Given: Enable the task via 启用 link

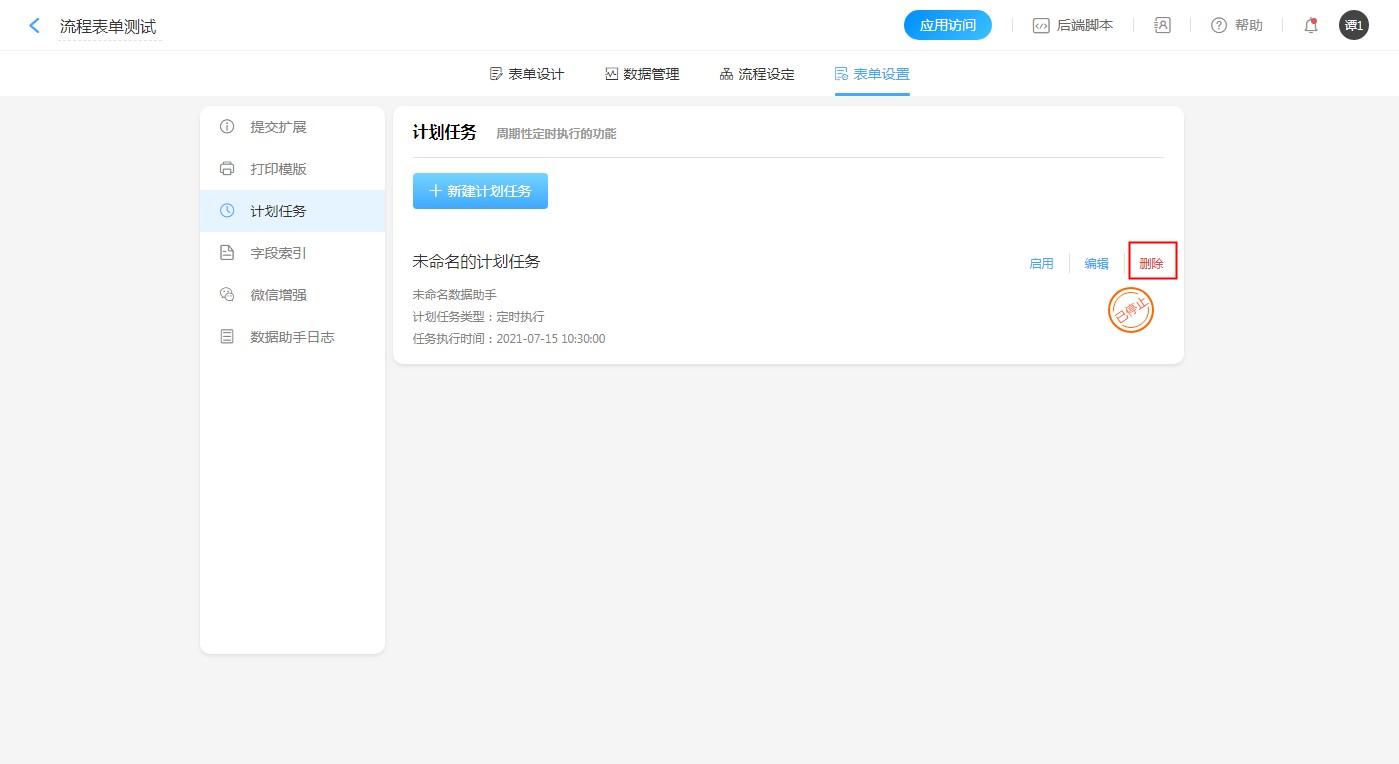Looking at the screenshot, I should click(1041, 264).
